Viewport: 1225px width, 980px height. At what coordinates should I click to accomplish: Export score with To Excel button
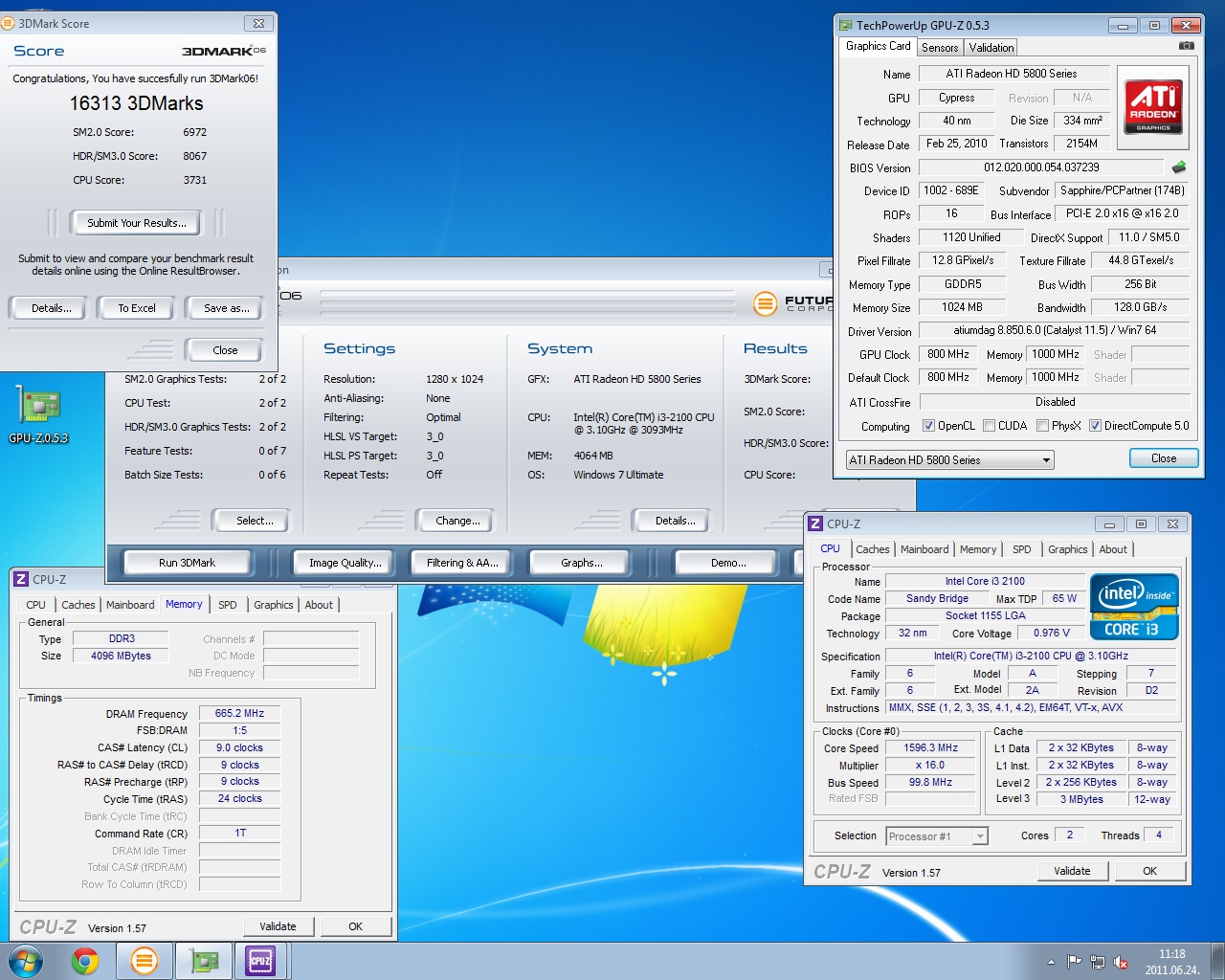136,308
